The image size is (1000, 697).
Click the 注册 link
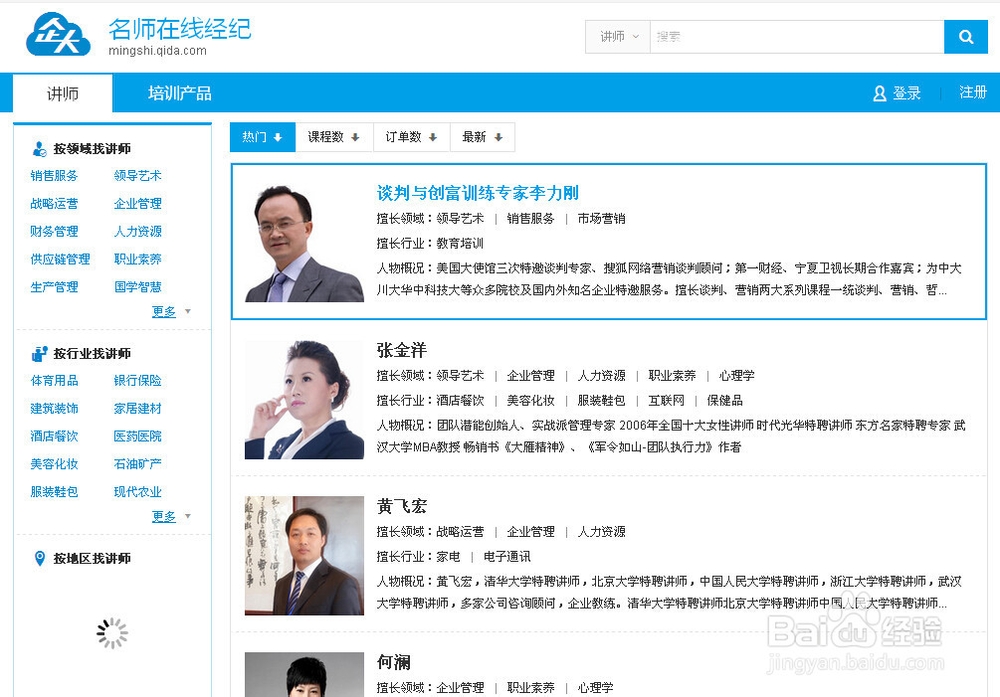pos(972,92)
